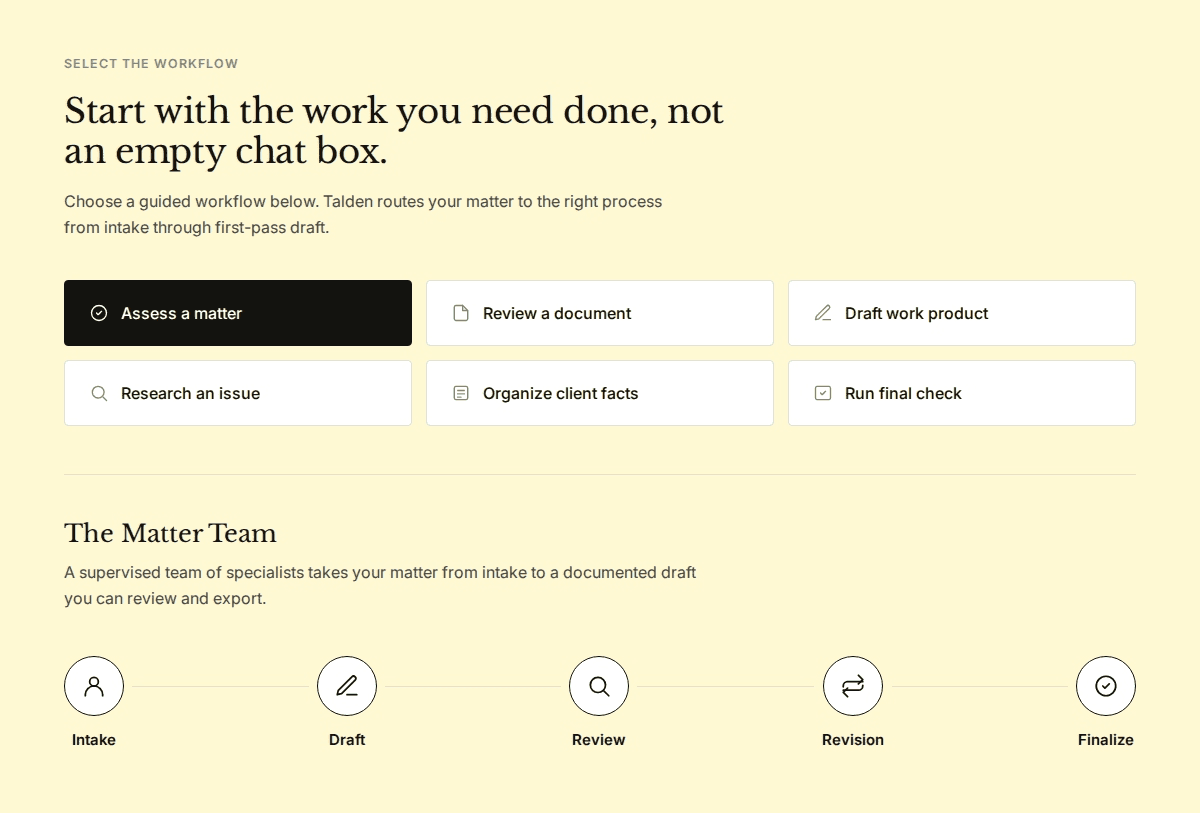
Task: Click the 'Start with the work you need done' headline
Action: pos(394,131)
